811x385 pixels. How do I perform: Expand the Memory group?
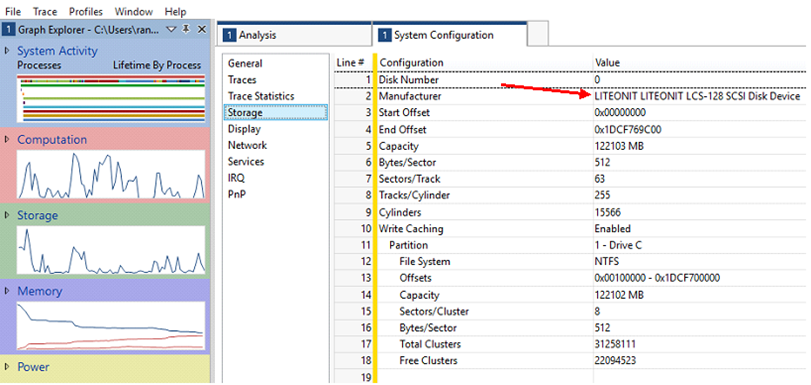tap(7, 291)
